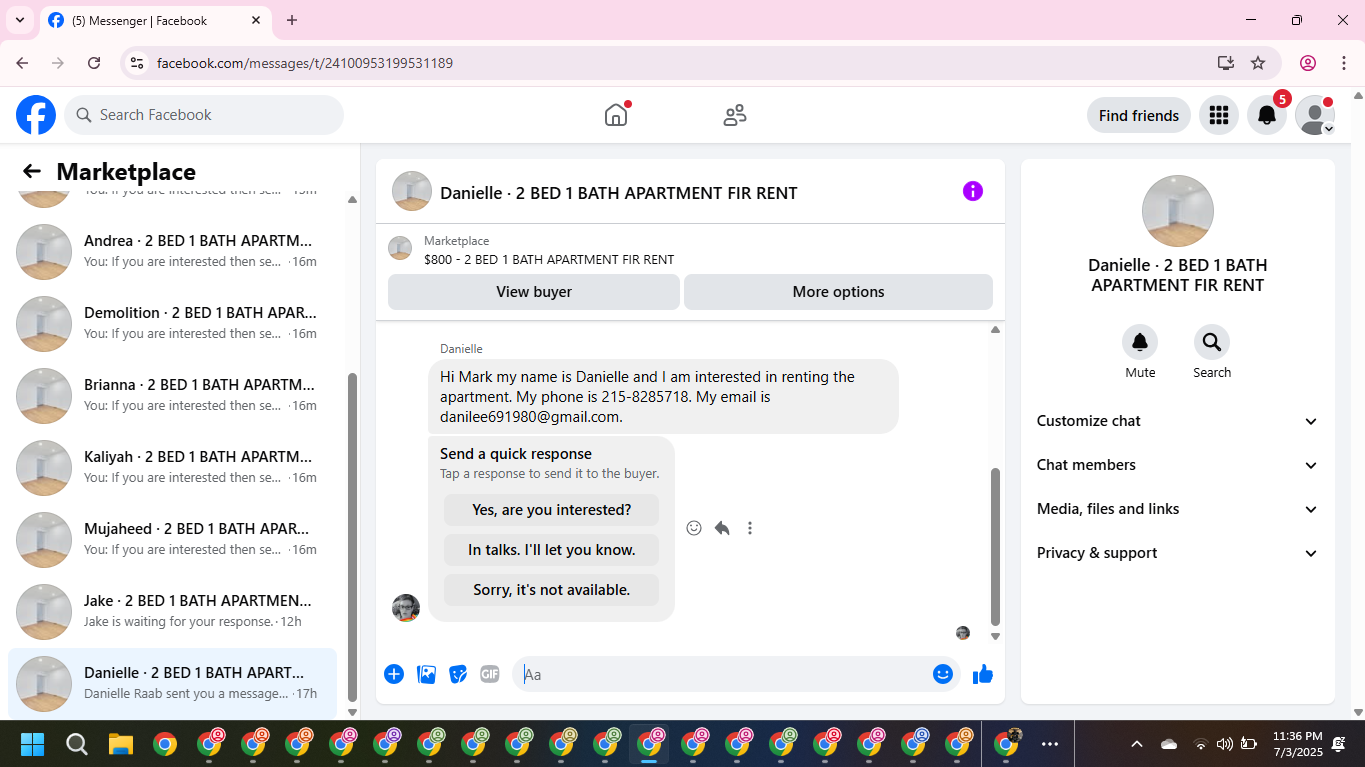Click Danielle's large listing photo

pyautogui.click(x=1178, y=211)
